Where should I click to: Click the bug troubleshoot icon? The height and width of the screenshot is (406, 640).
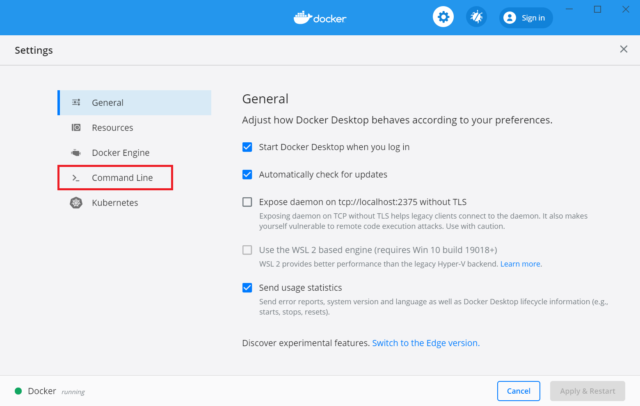(476, 17)
